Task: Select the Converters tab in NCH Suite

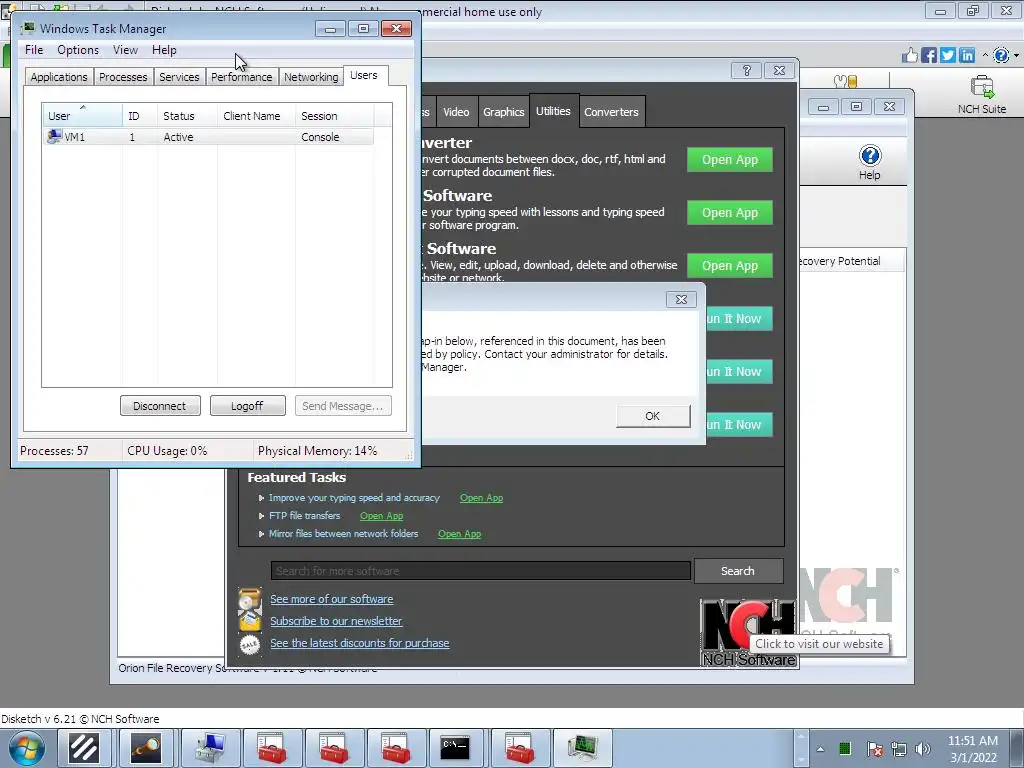Action: click(611, 112)
